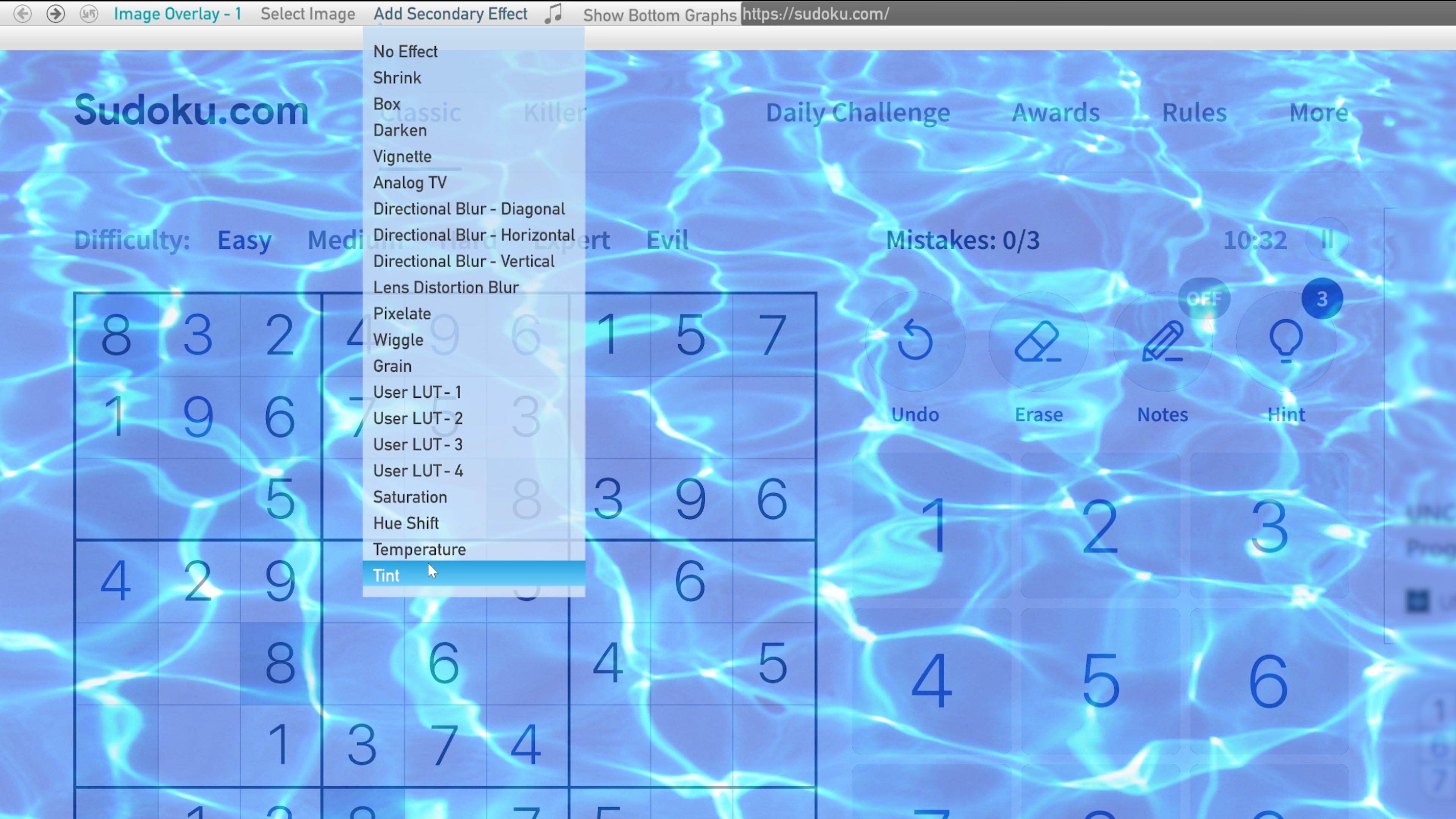
Task: Switch difficulty to Evil
Action: coord(667,240)
